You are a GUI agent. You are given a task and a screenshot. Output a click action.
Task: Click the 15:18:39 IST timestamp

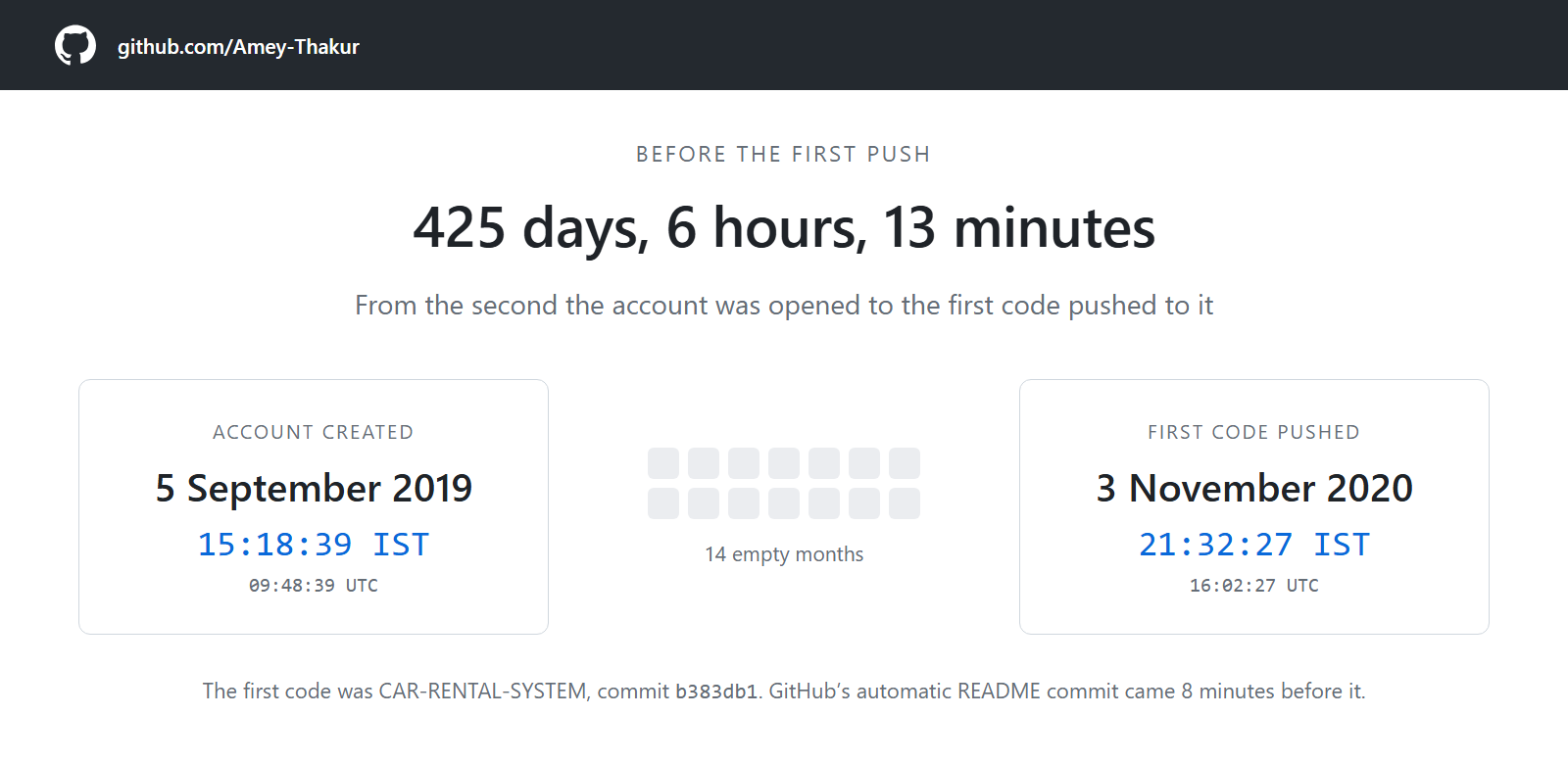coord(314,544)
